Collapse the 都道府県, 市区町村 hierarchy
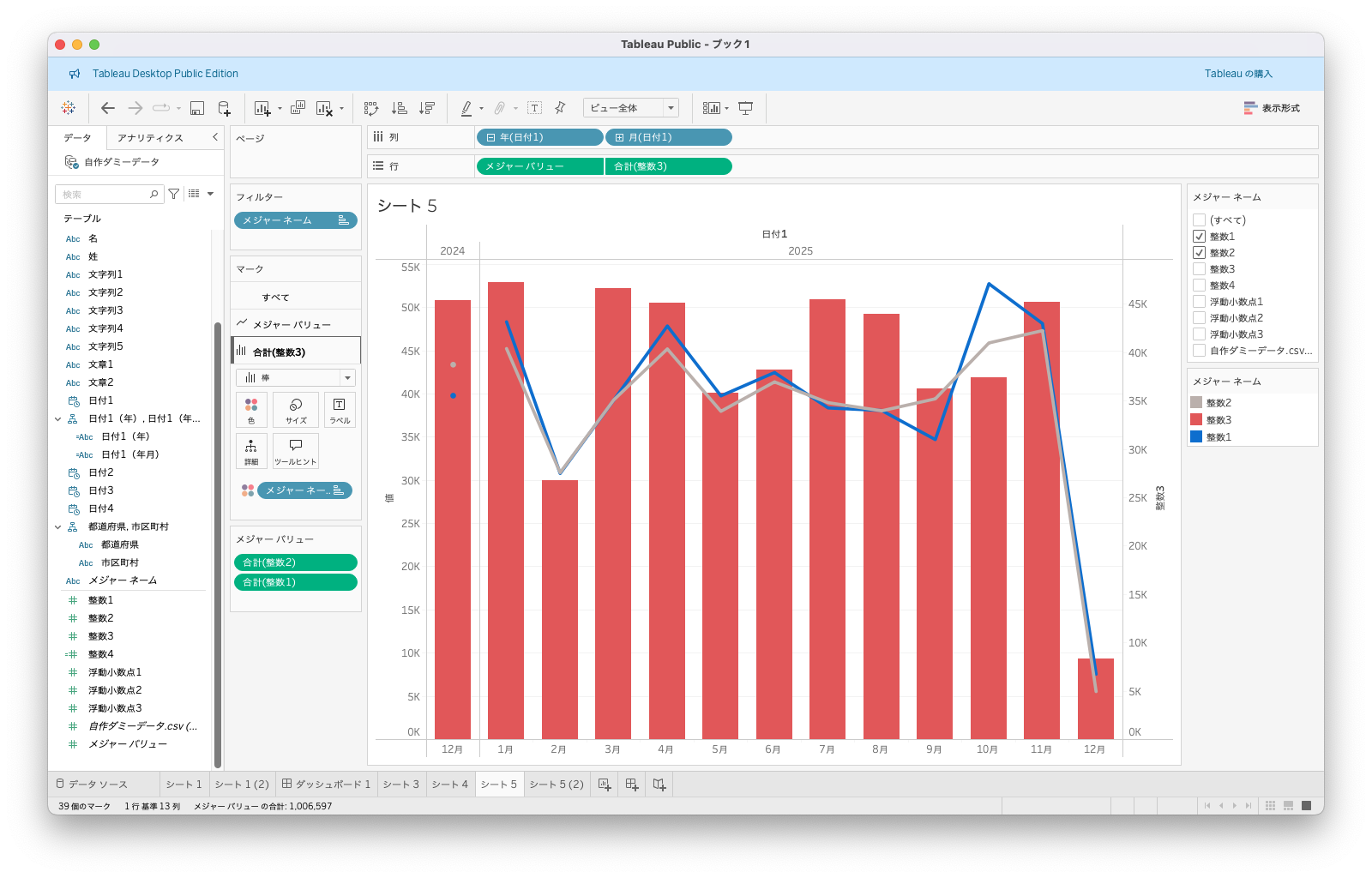This screenshot has height=878, width=1372. coord(58,527)
